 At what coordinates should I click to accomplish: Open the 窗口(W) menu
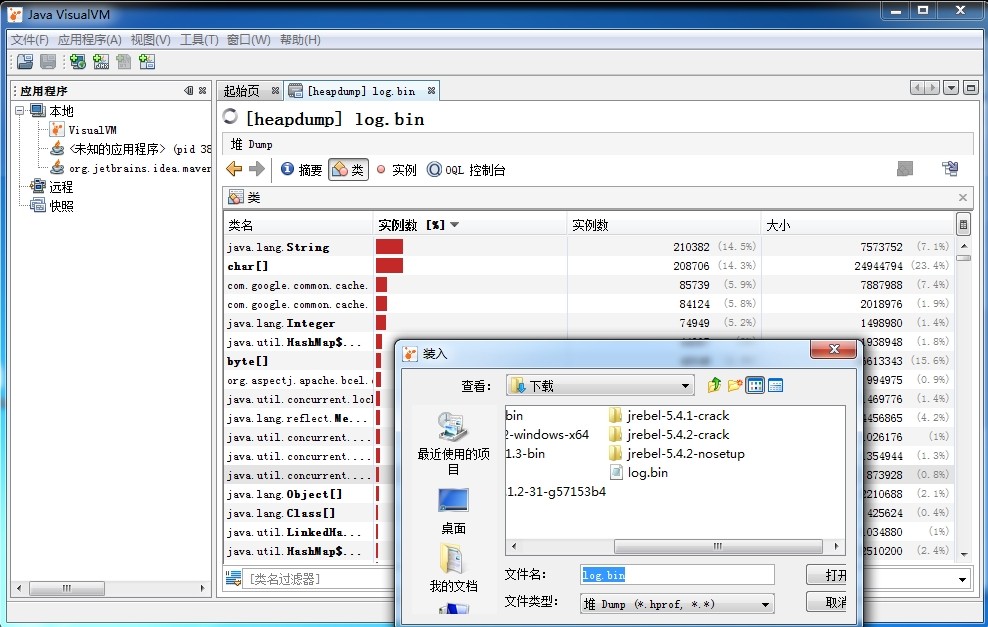click(248, 40)
